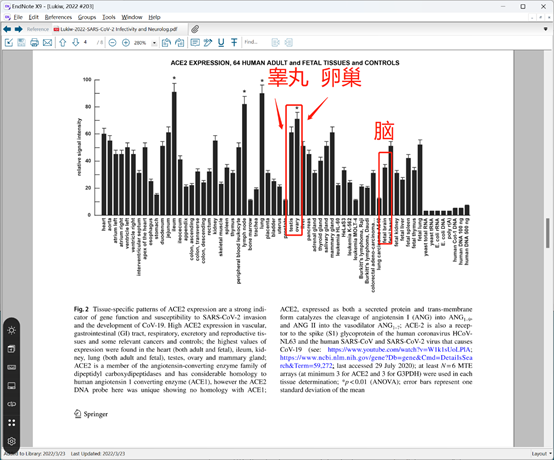Expand the tab bar options arrow
The height and width of the screenshot is (460, 554).
pyautogui.click(x=546, y=29)
